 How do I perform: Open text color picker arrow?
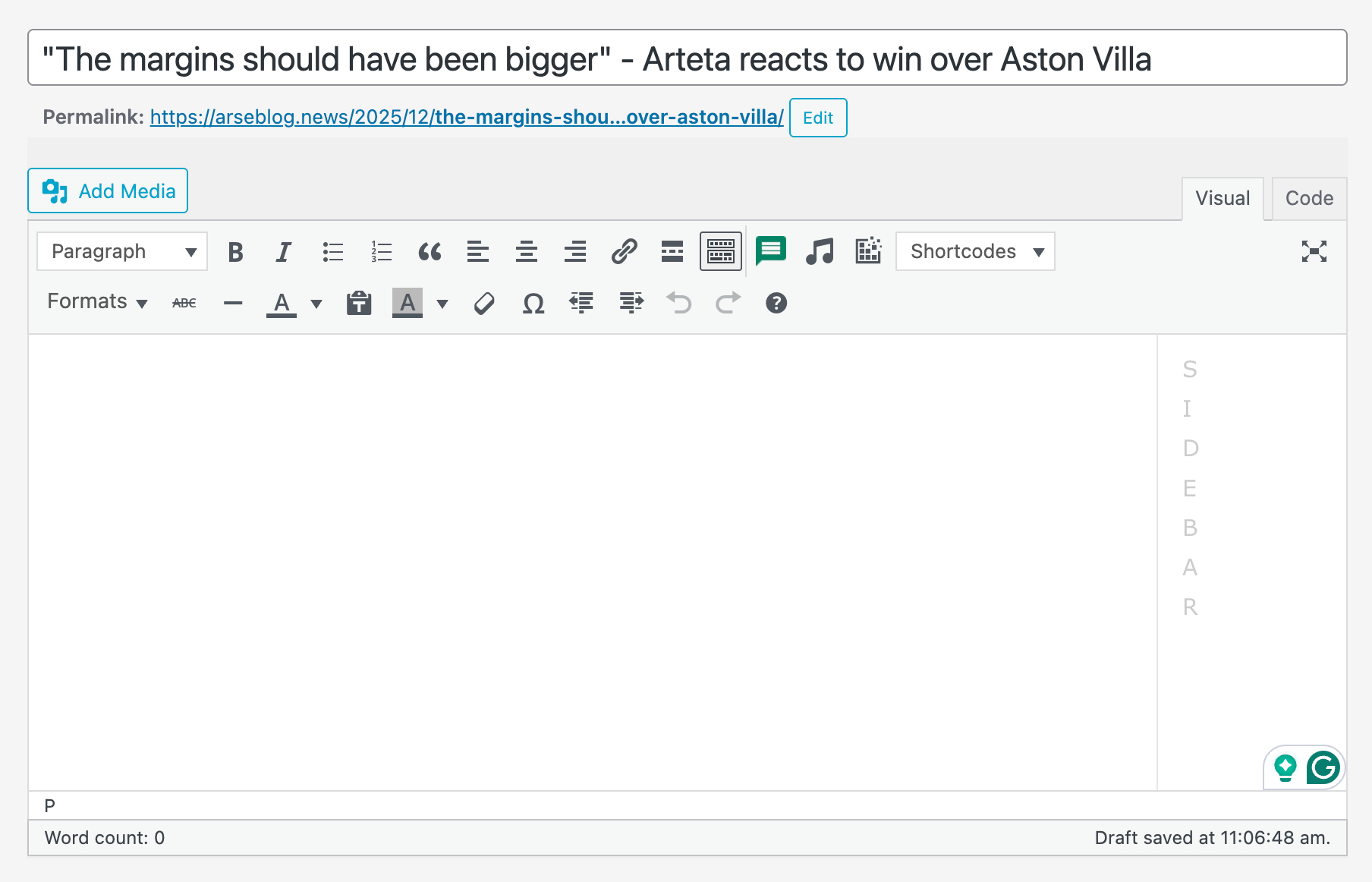(x=316, y=304)
